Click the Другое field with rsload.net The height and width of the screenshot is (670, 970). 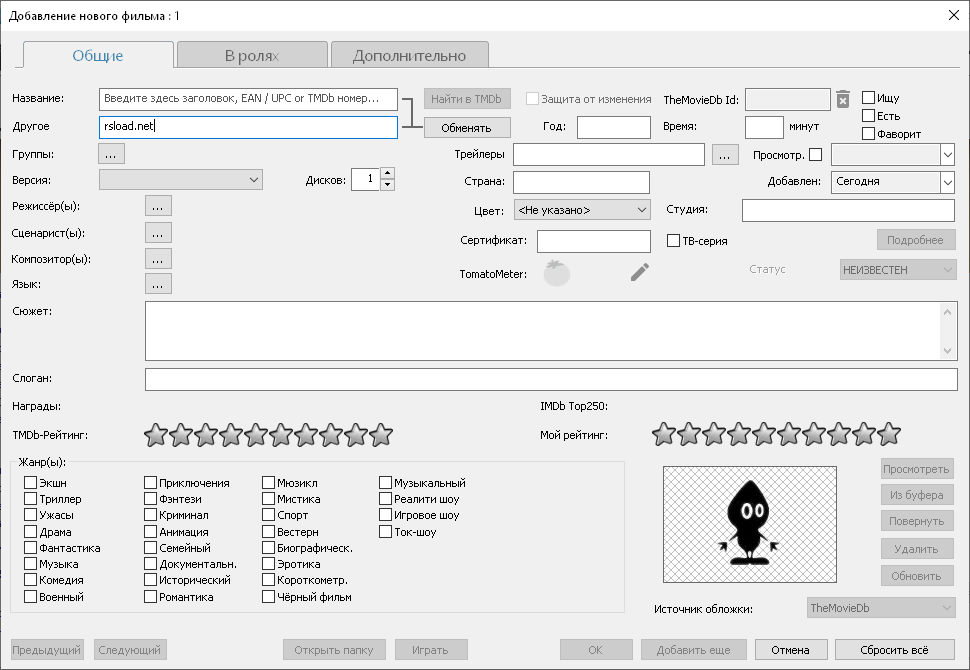tap(248, 127)
